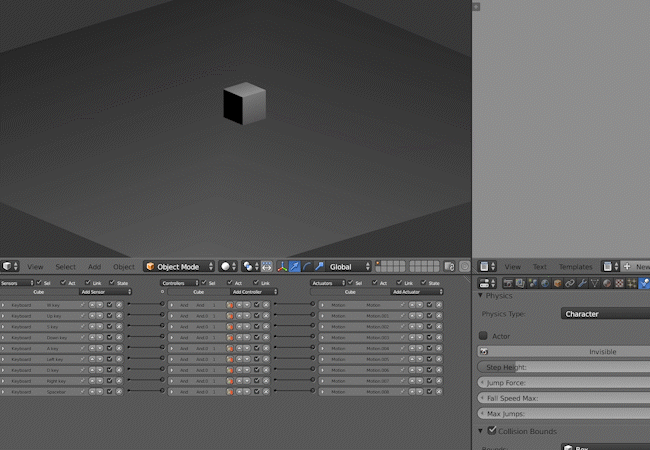Open the Add Controller dropdown

254,292
